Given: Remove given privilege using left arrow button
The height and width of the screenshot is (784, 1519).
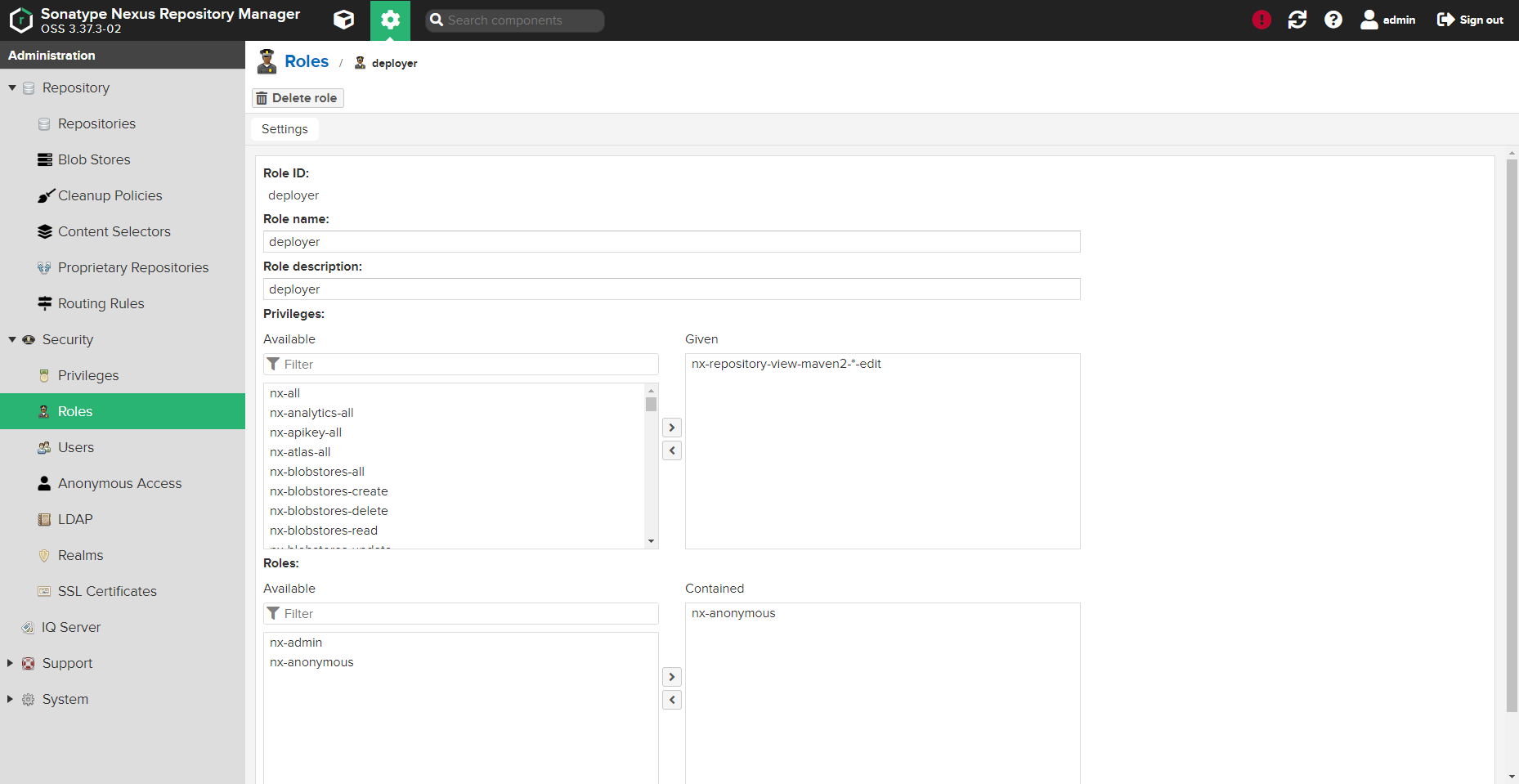Looking at the screenshot, I should 672,450.
